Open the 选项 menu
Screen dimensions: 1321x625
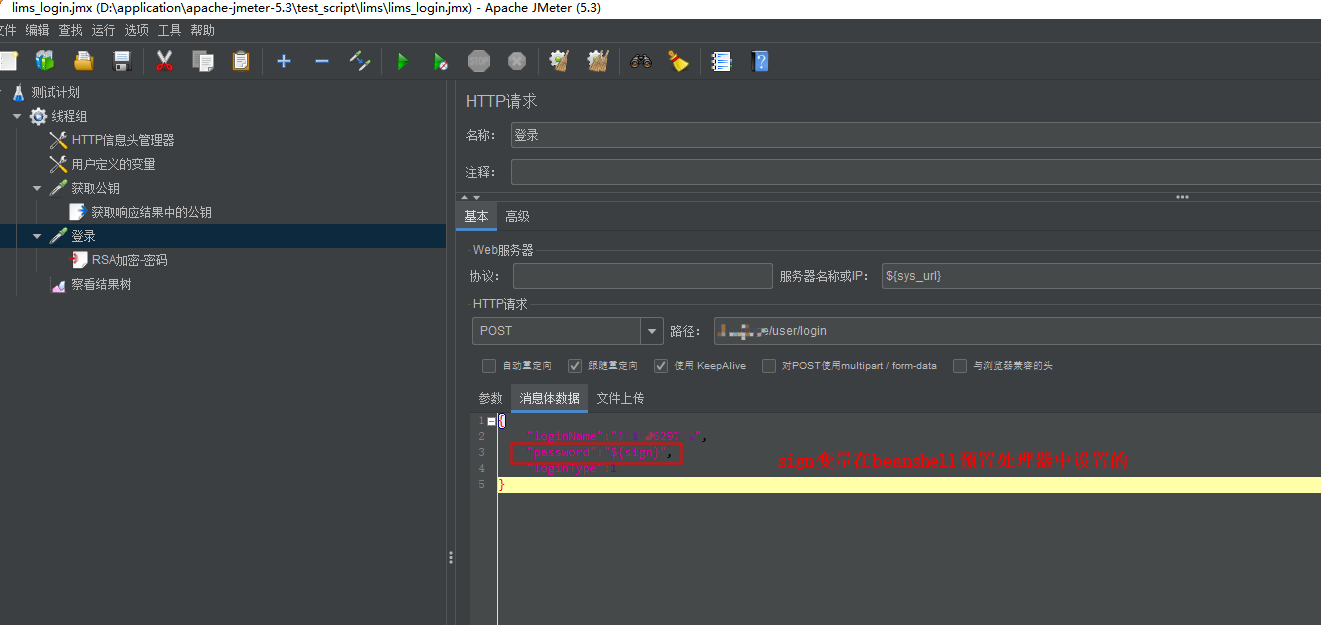pos(137,31)
